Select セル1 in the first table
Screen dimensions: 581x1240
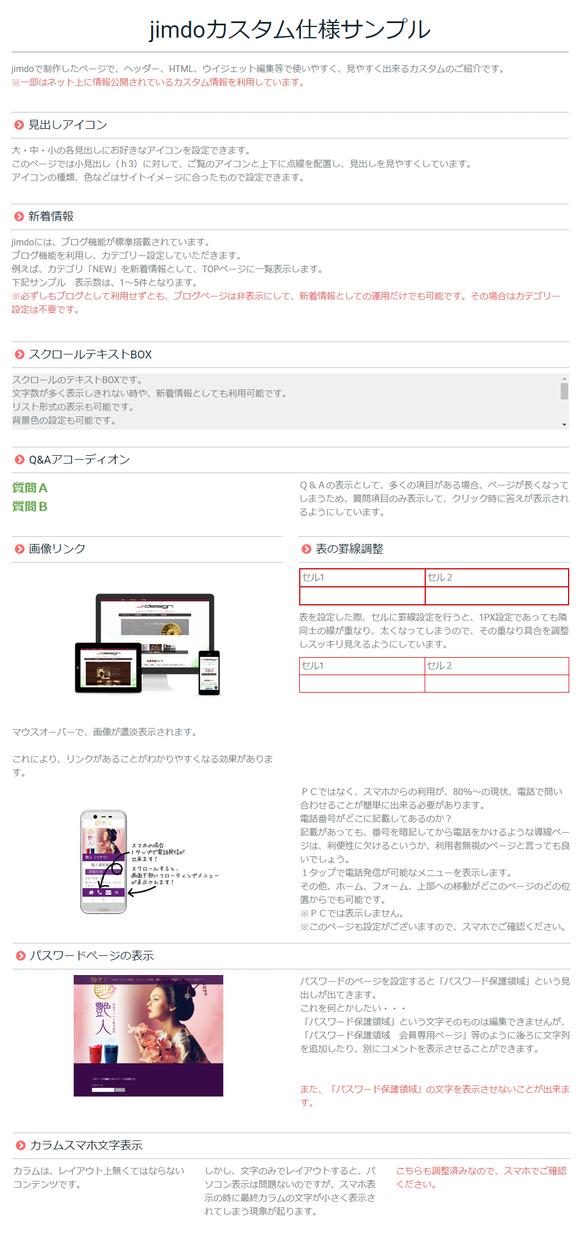tap(362, 577)
